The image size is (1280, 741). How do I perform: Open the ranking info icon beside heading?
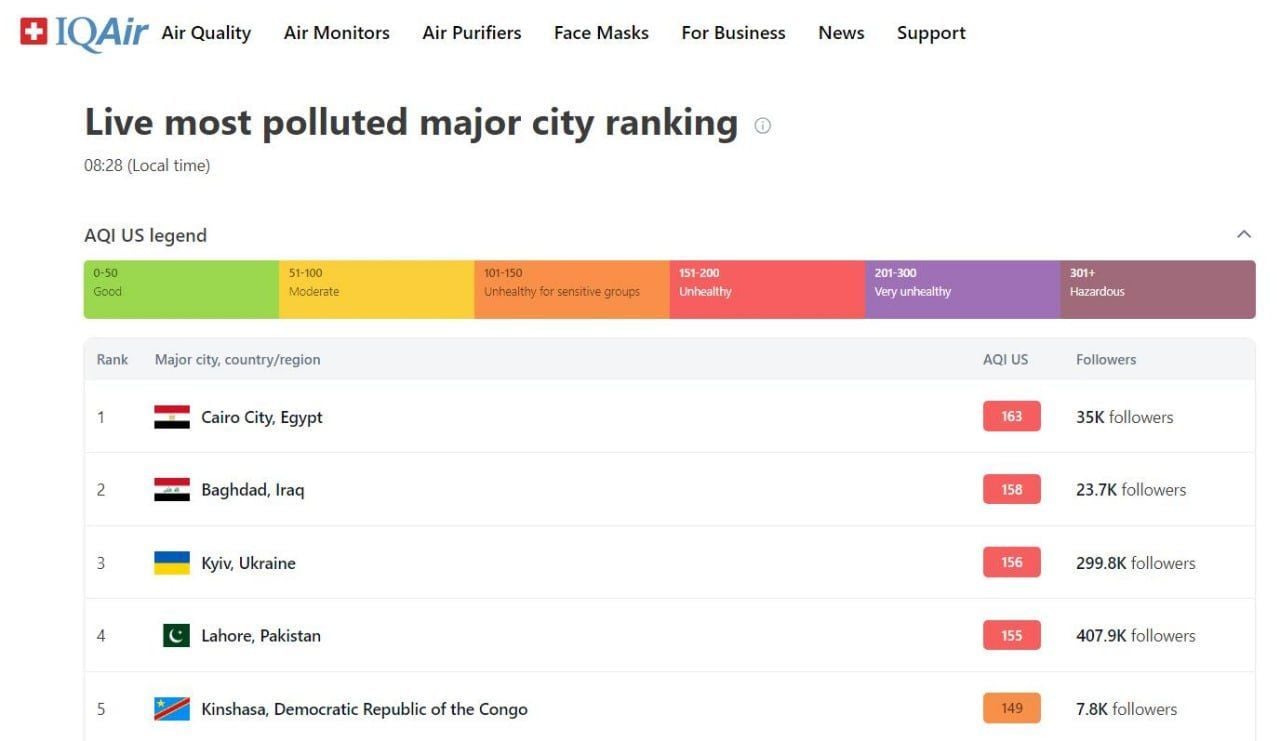pyautogui.click(x=762, y=126)
